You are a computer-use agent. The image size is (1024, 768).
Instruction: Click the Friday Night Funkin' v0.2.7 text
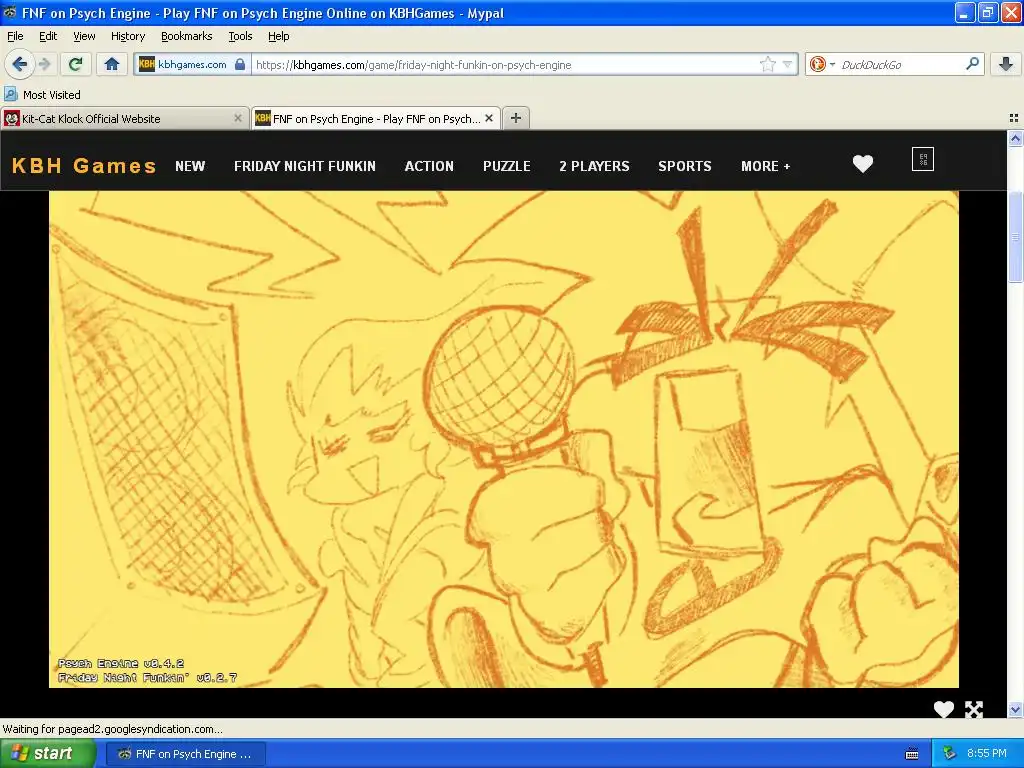(x=147, y=678)
